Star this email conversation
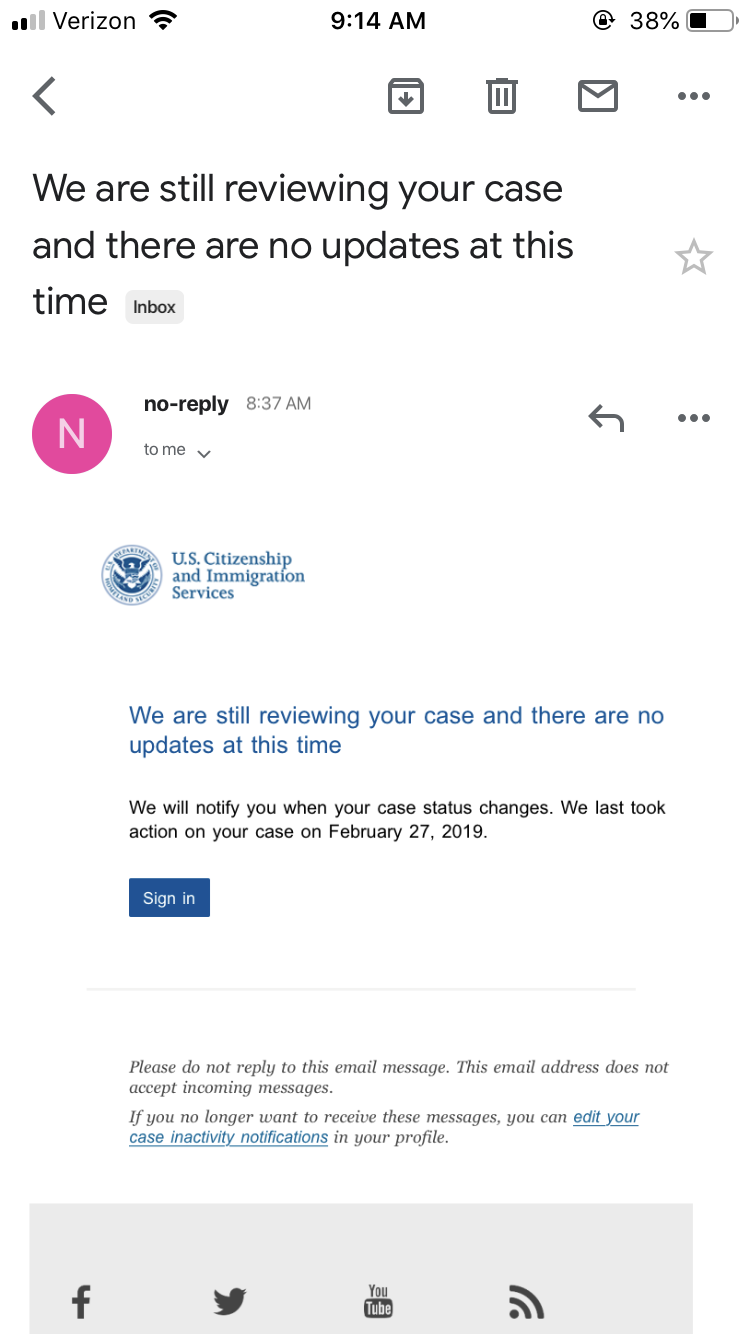750x1334 pixels. click(693, 258)
